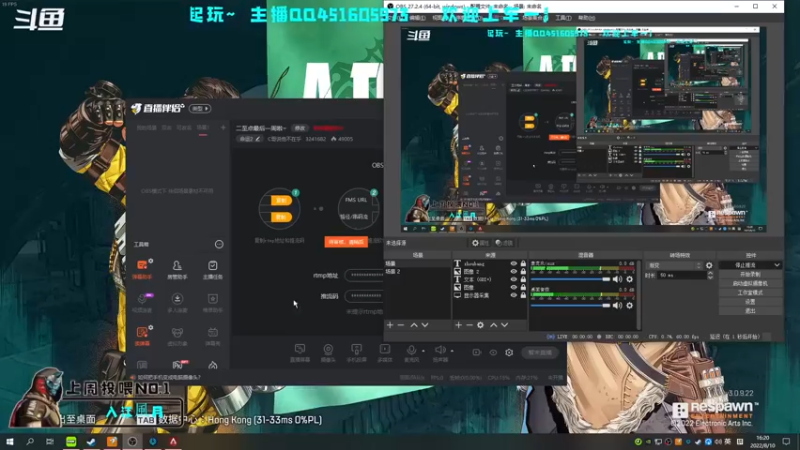
Task: Open settings gear for first mixer channel
Action: [x=630, y=279]
